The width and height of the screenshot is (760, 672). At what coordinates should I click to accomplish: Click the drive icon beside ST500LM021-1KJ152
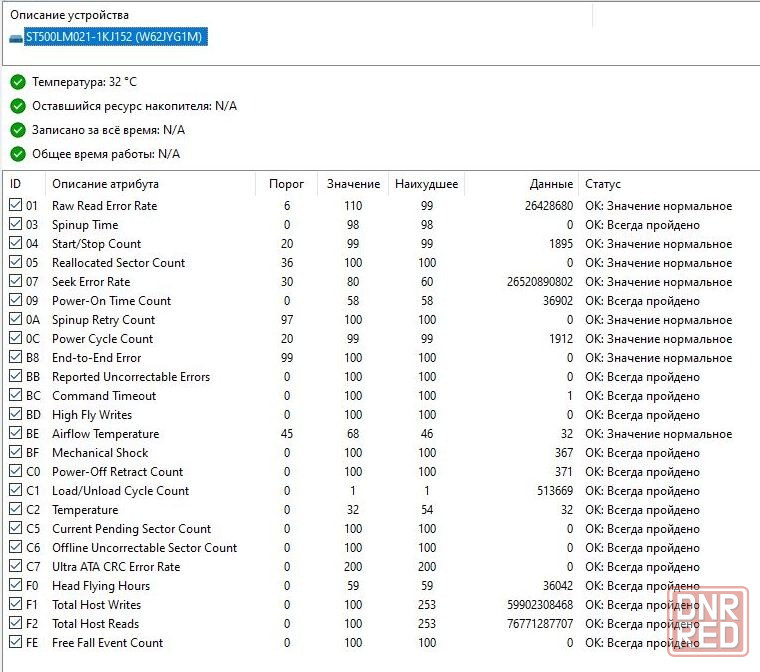click(x=16, y=38)
